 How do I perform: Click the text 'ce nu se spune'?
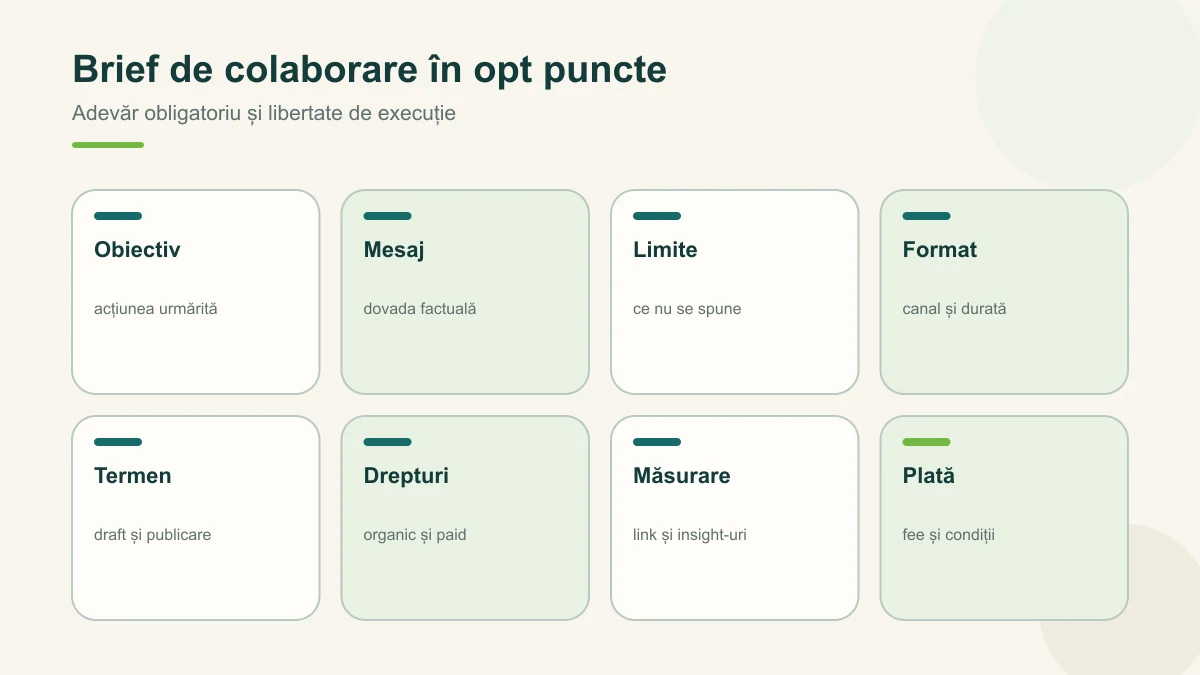pyautogui.click(x=687, y=309)
